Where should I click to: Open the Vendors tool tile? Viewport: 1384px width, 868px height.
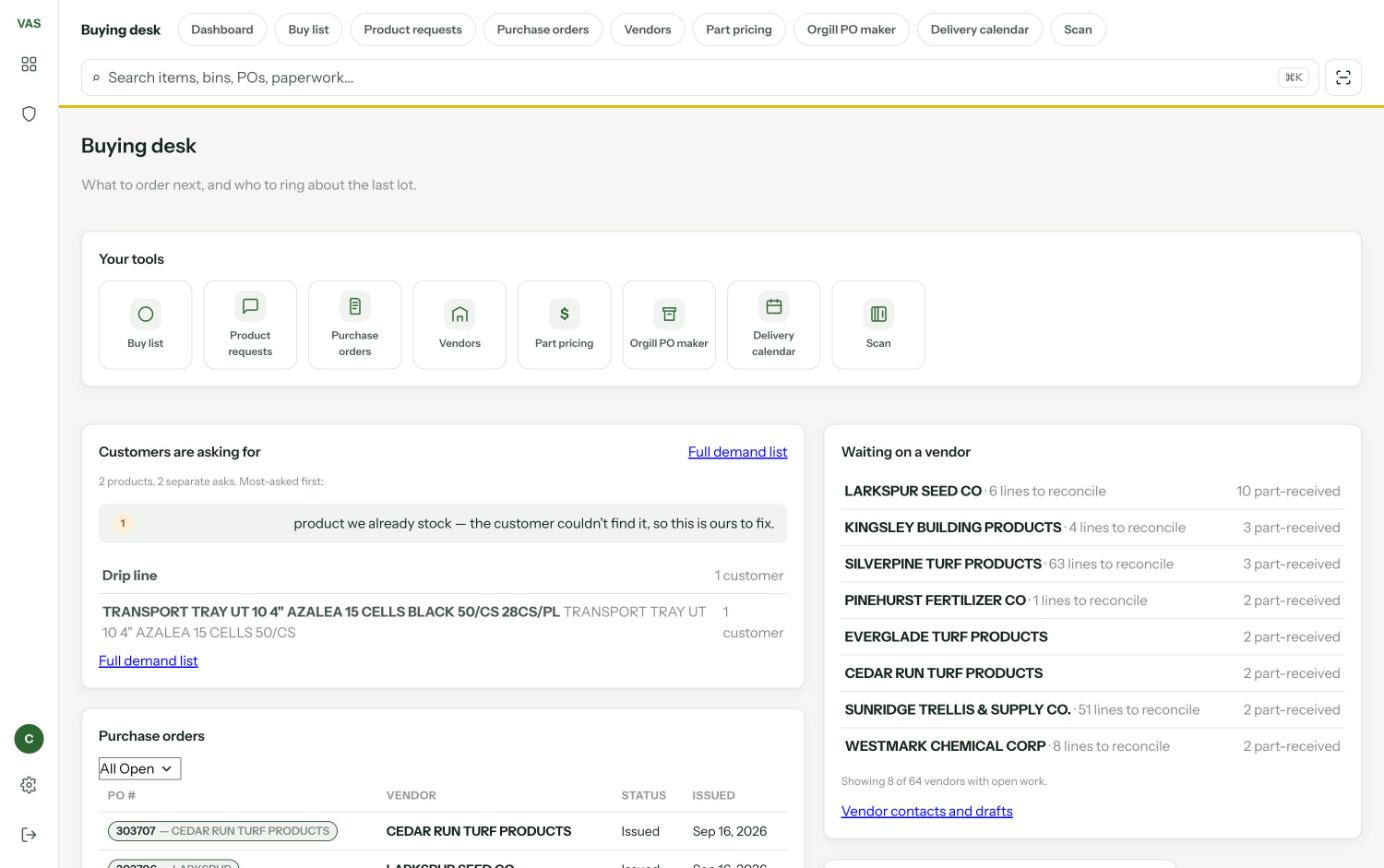point(460,325)
